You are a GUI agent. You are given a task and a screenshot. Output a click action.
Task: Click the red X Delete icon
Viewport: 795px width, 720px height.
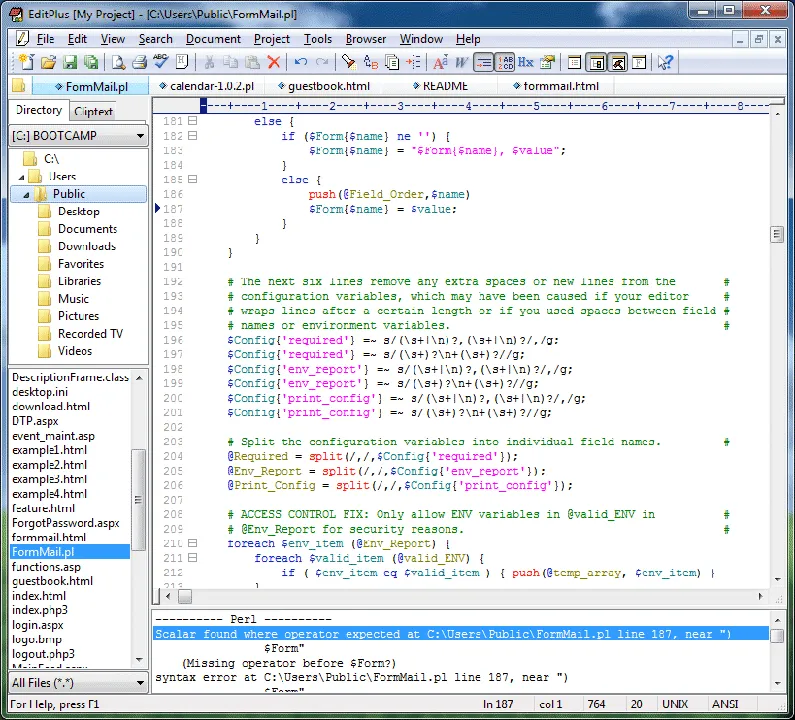pos(274,62)
